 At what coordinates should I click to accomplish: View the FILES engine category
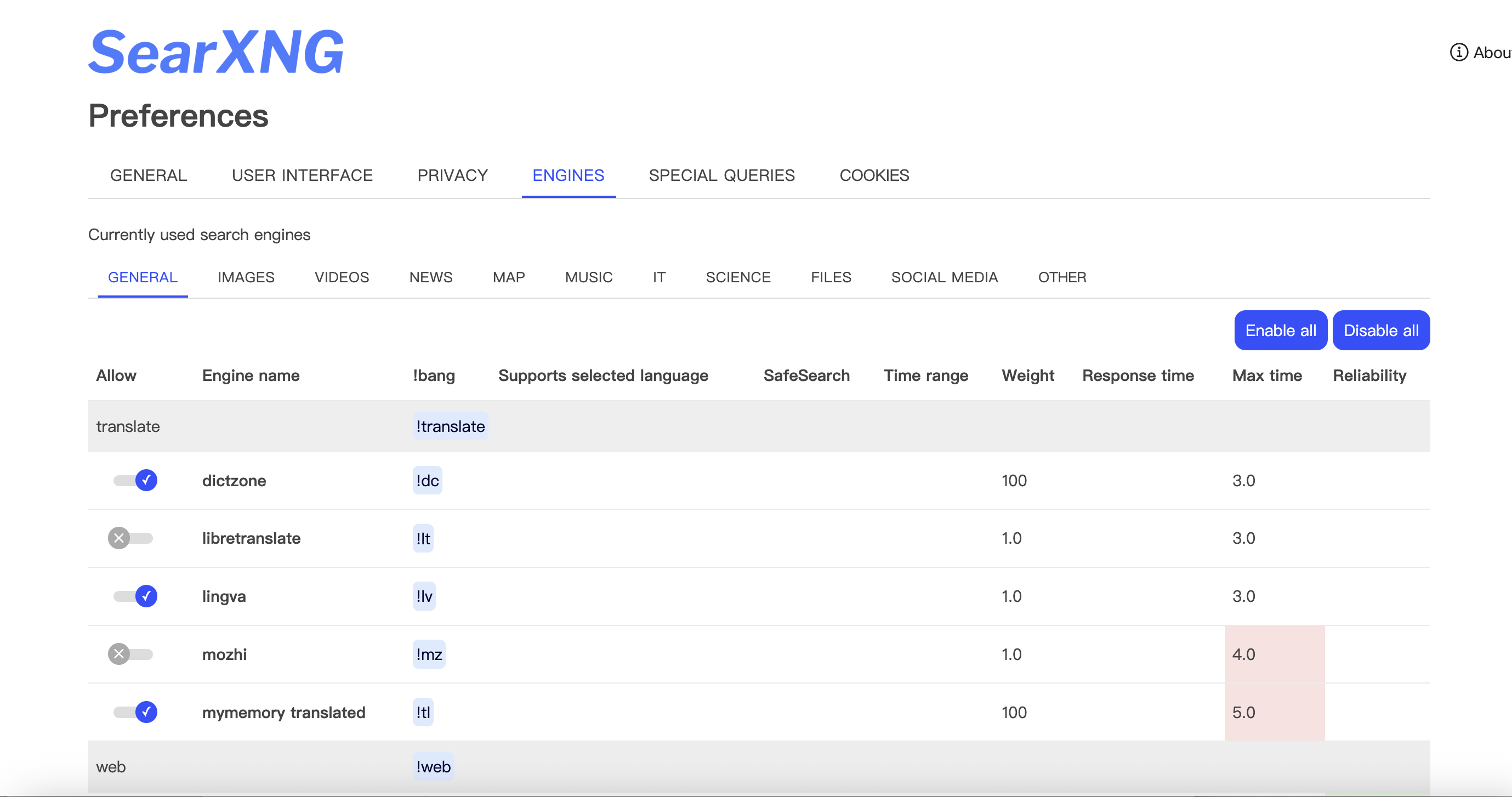pos(831,277)
